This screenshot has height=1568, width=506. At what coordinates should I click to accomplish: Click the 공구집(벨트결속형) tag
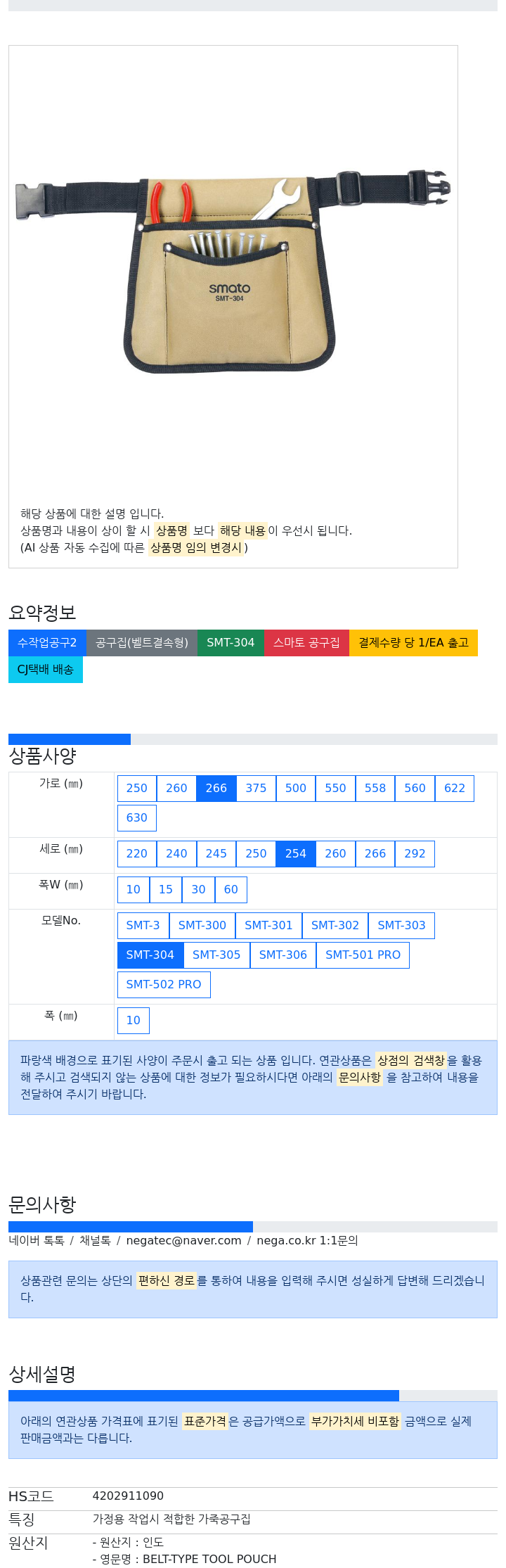142,643
